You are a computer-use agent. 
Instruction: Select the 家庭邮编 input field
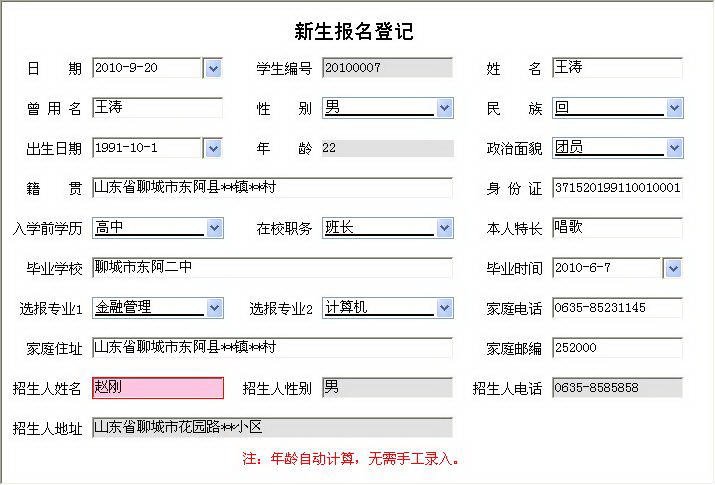(x=617, y=348)
